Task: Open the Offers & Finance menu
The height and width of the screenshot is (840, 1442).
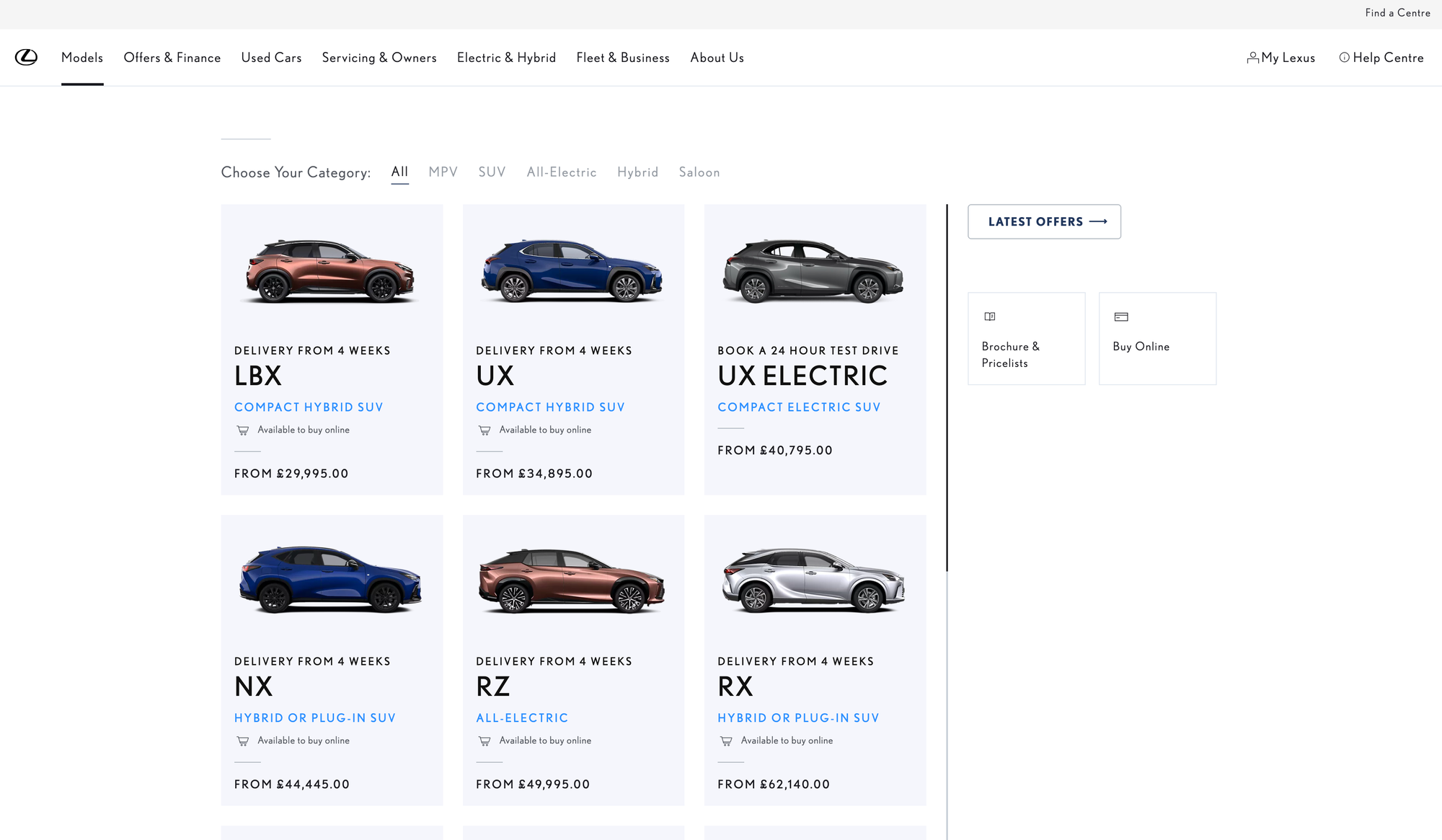Action: click(172, 58)
